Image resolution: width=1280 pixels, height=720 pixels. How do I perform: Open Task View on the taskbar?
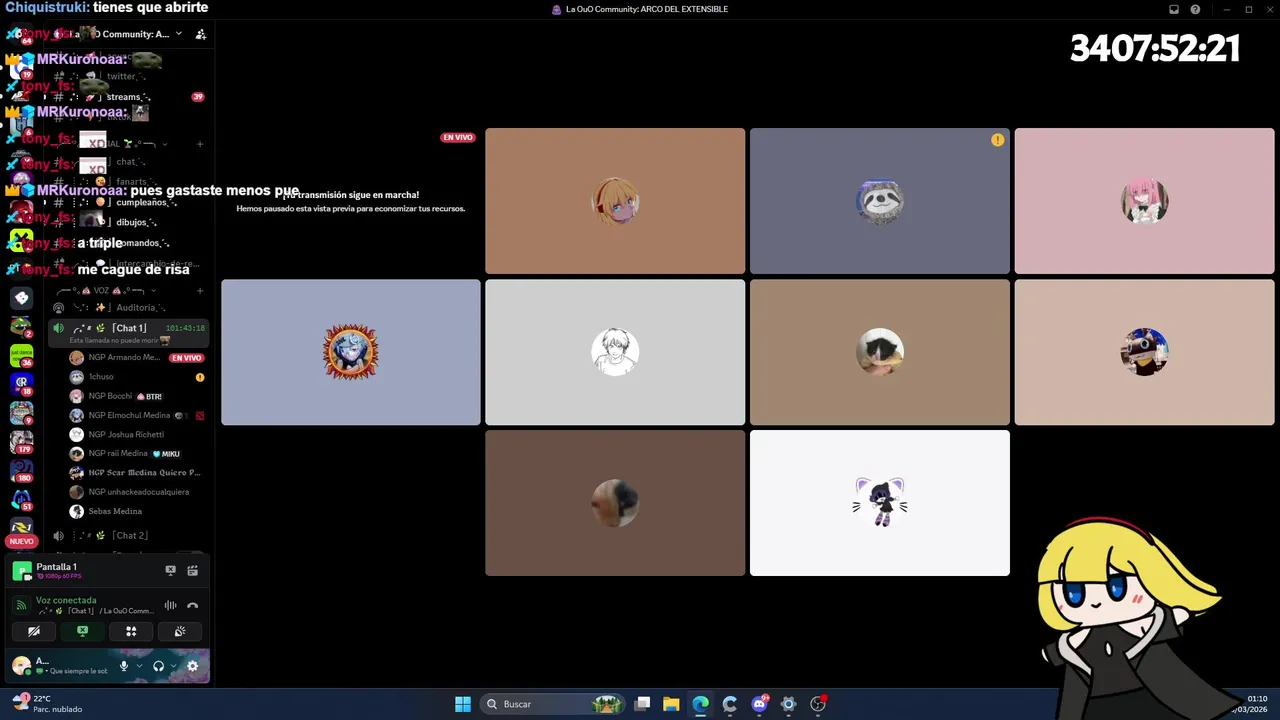click(x=642, y=704)
